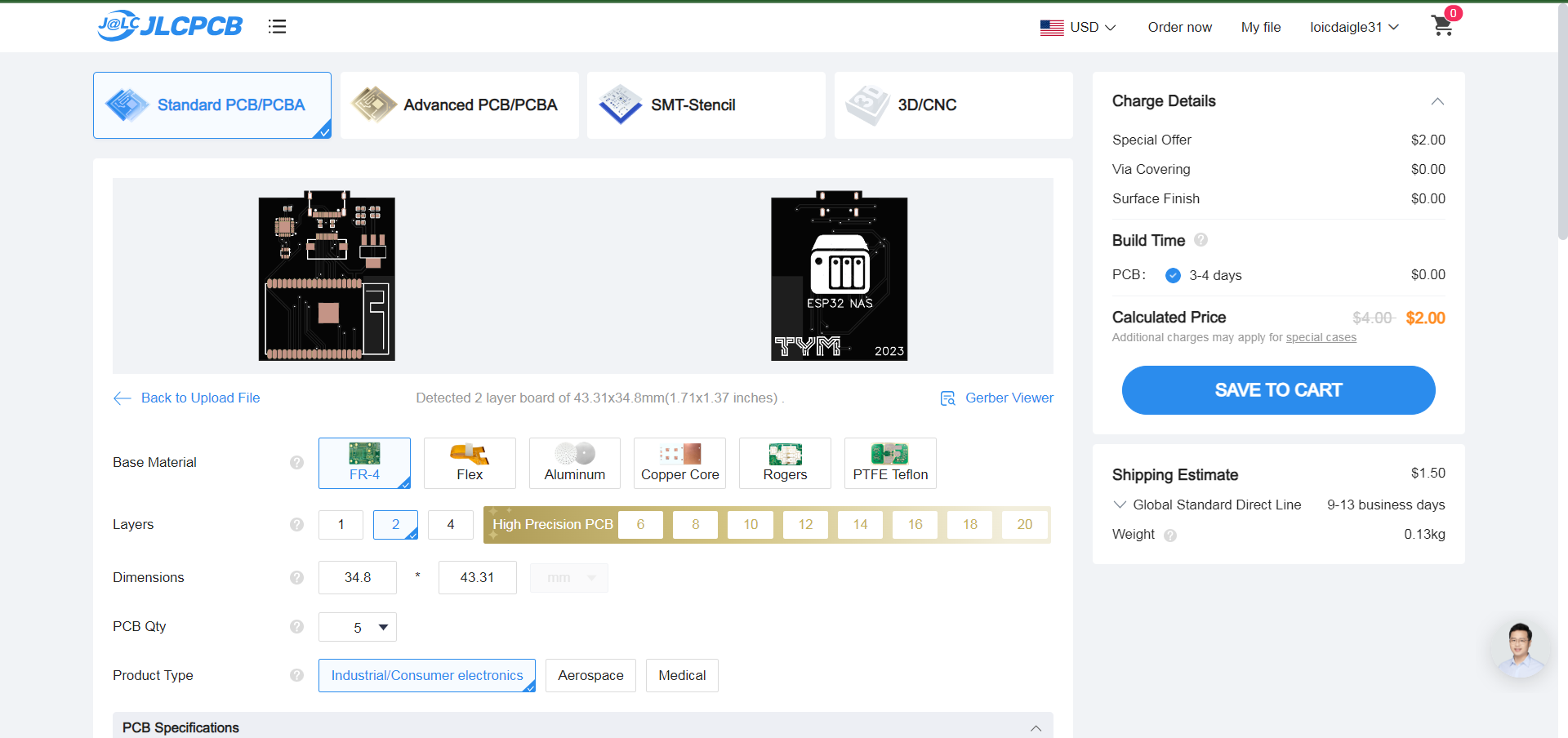This screenshot has height=738, width=1568.
Task: Choose 20 layers High Precision PCB
Action: [1025, 524]
